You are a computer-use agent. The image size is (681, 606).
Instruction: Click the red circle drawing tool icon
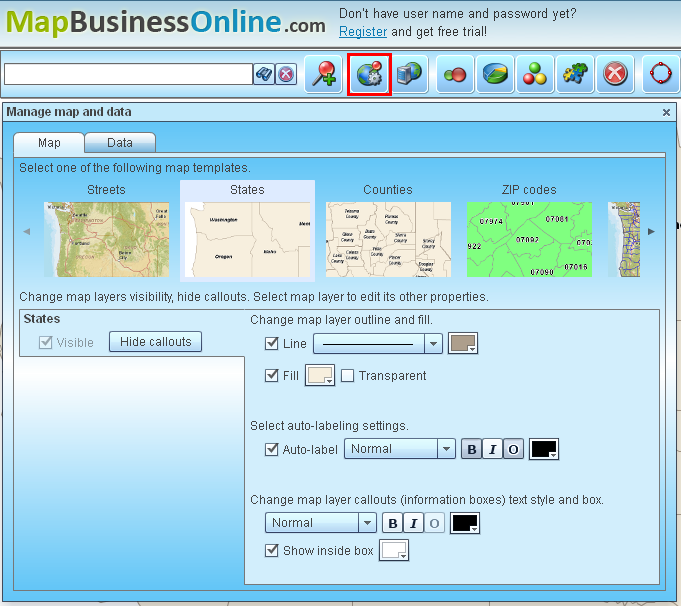(x=661, y=74)
